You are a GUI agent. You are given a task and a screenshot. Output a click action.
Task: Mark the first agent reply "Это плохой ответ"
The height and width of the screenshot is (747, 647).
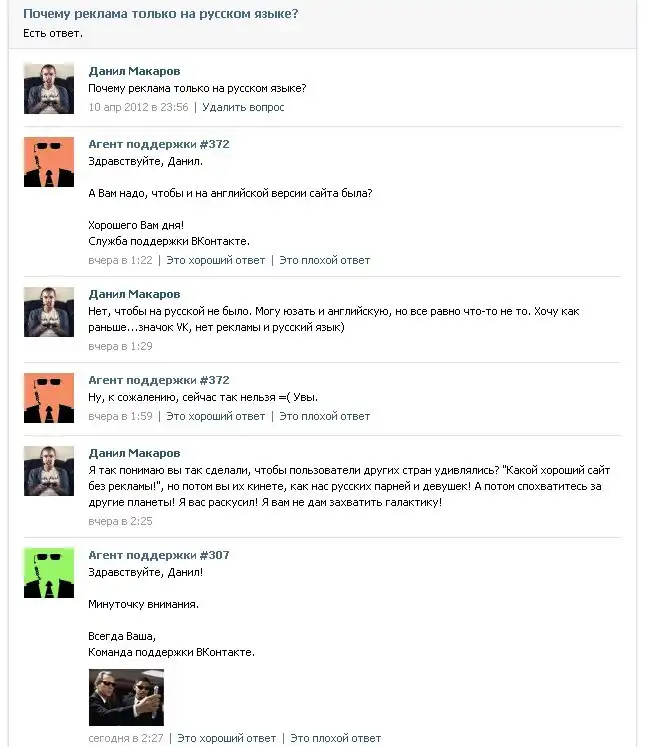(324, 260)
